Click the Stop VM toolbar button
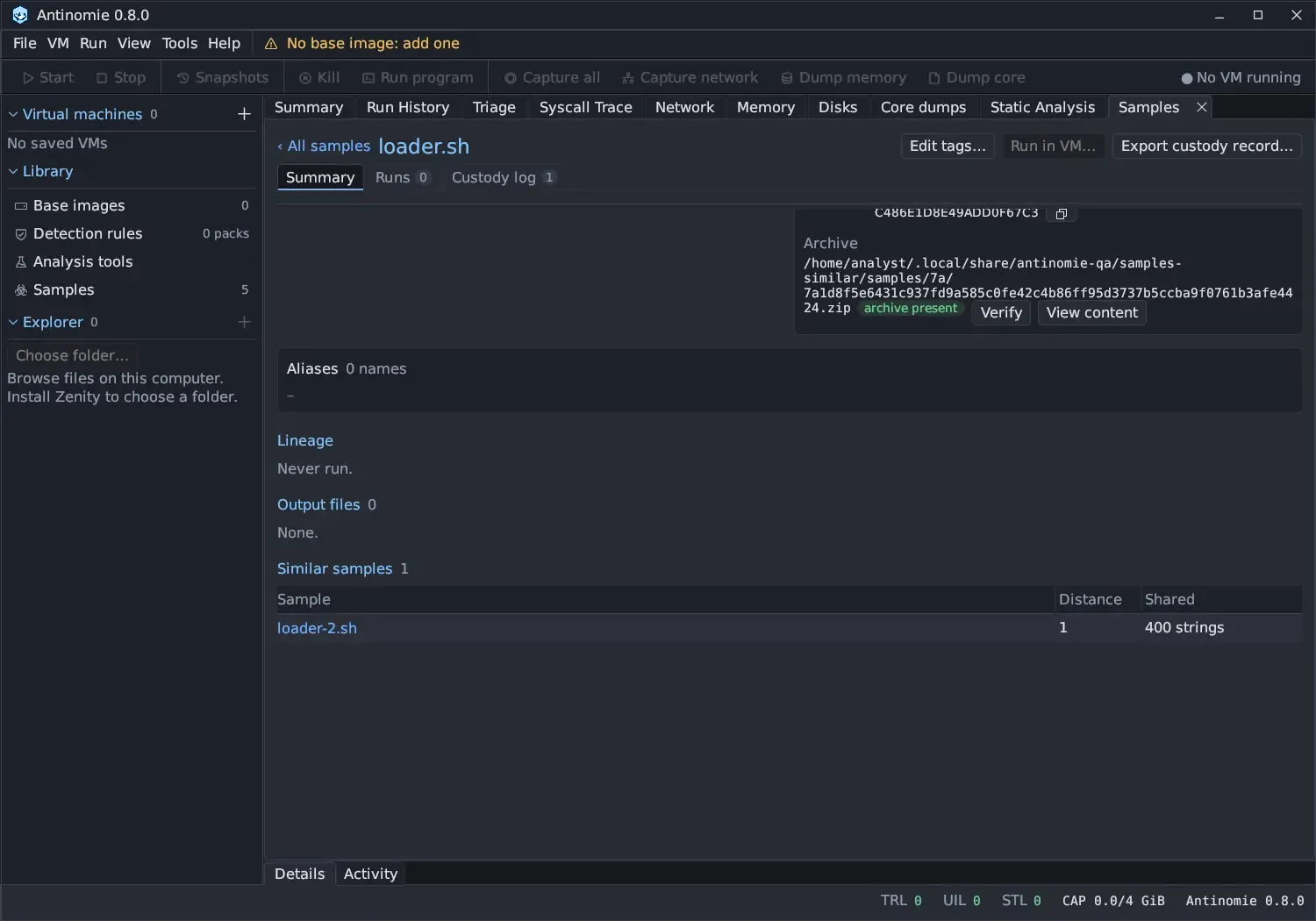Viewport: 1316px width, 921px height. (x=121, y=77)
